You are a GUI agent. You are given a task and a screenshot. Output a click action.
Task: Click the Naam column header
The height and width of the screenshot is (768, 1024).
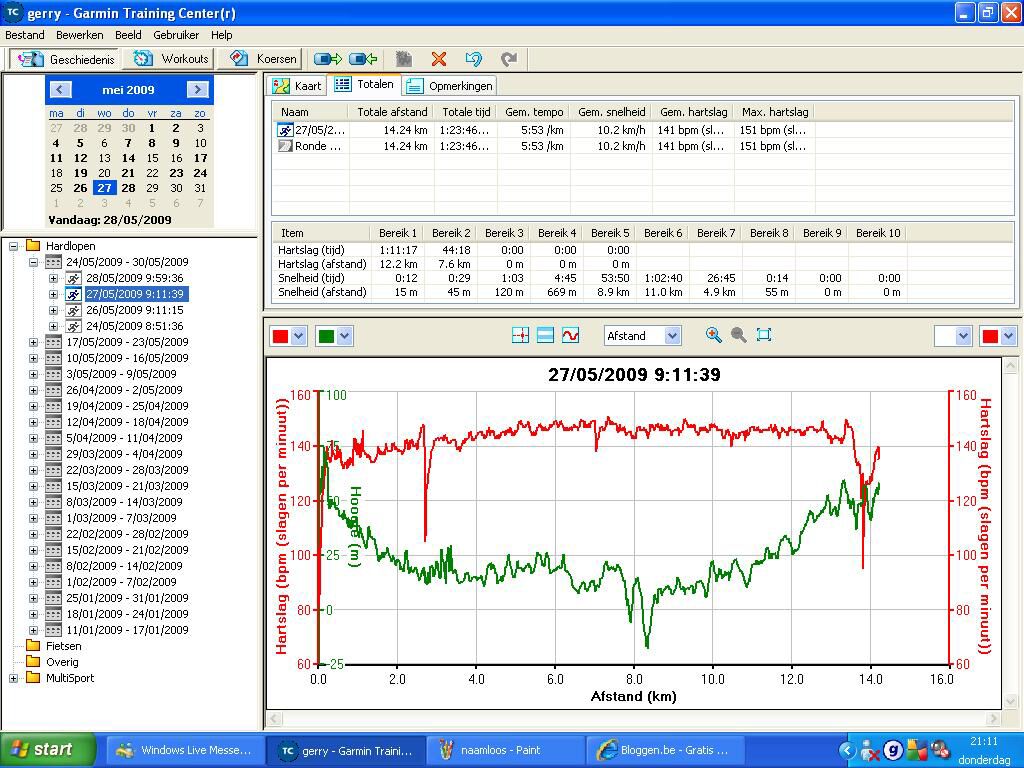click(x=311, y=112)
